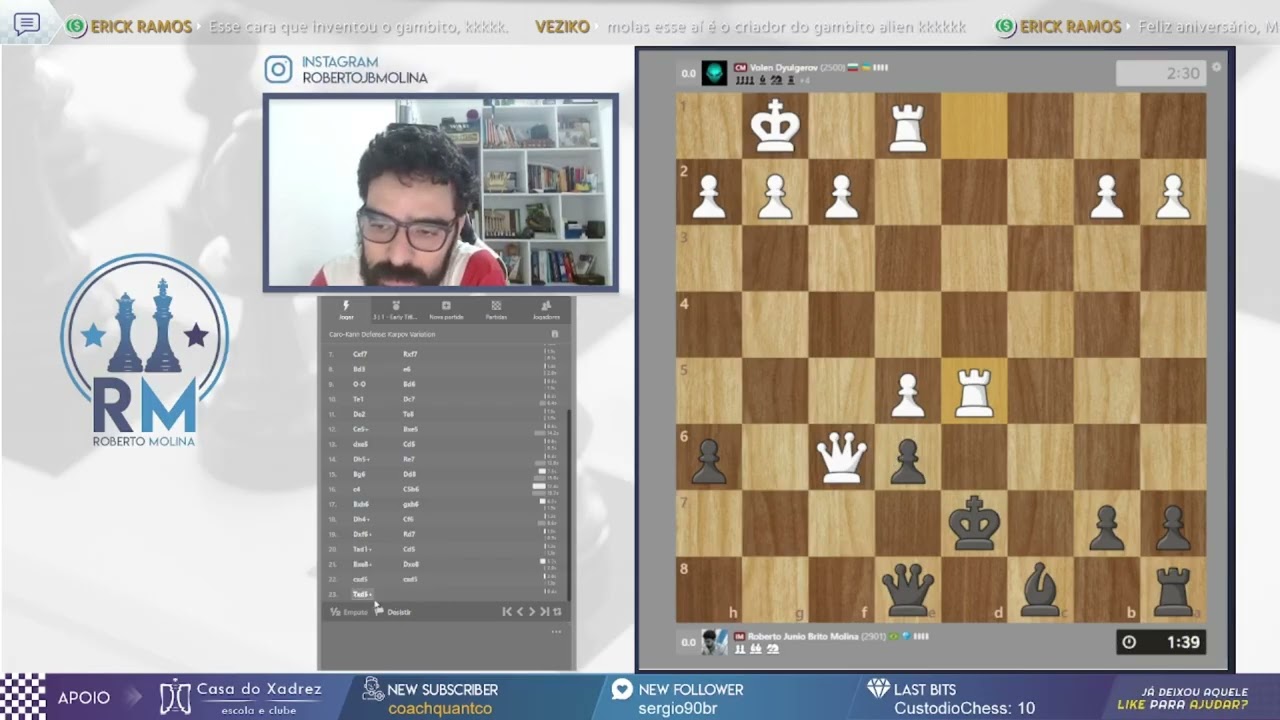Select the white rook on e1
The height and width of the screenshot is (720, 1280).
click(907, 127)
